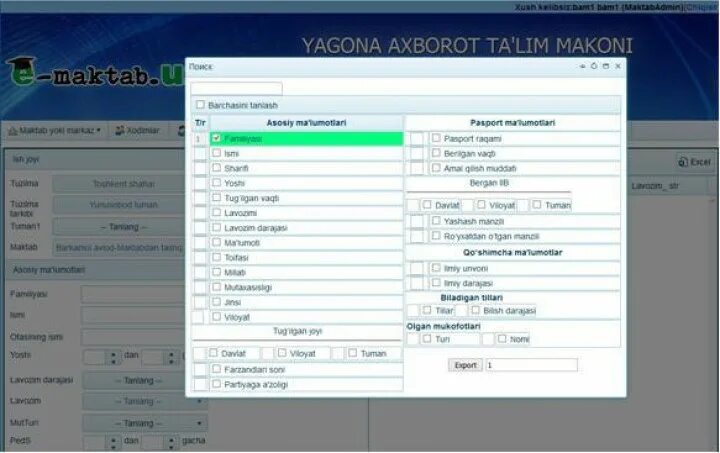Click the Ish joyi section header
Image resolution: width=720 pixels, height=453 pixels.
[96, 159]
